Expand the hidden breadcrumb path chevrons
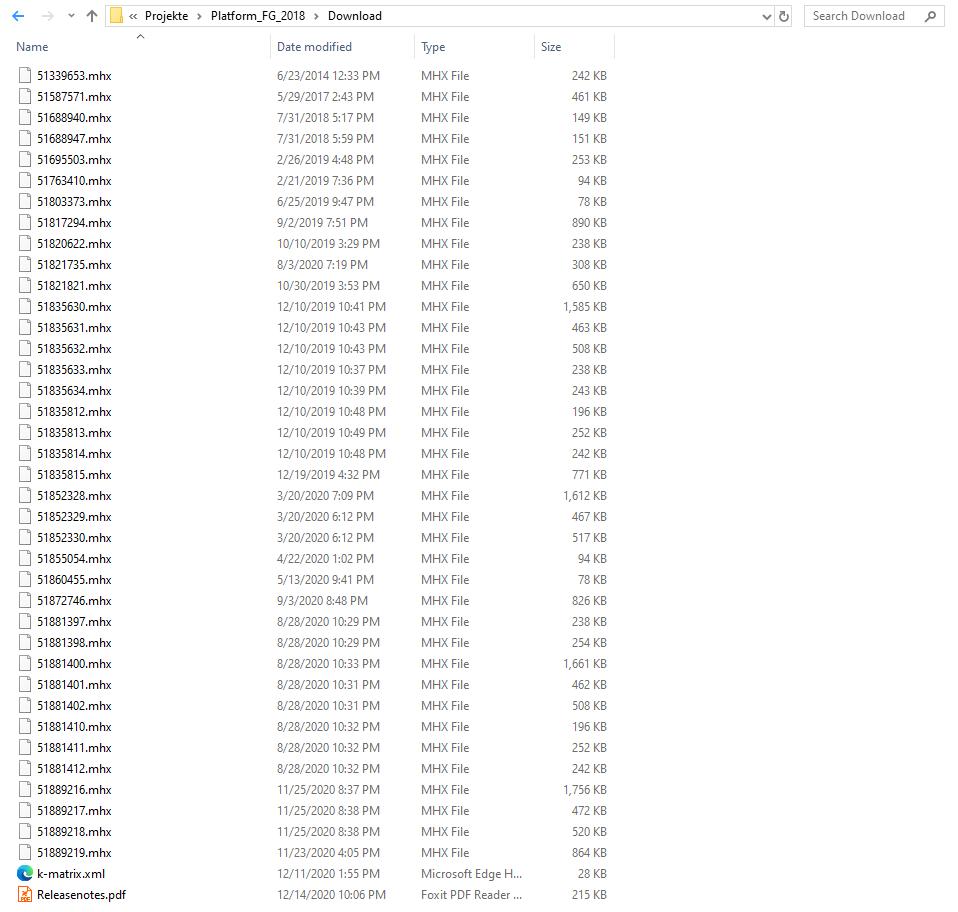The width and height of the screenshot is (958, 912). pyautogui.click(x=133, y=16)
